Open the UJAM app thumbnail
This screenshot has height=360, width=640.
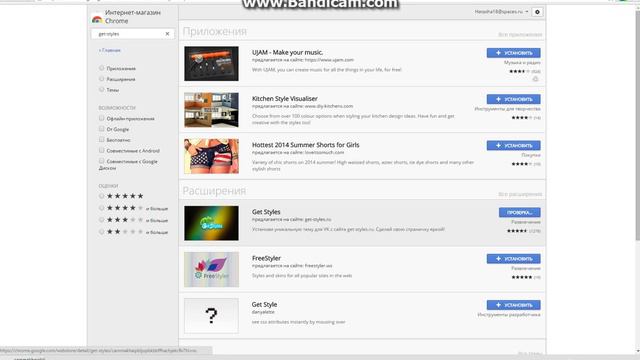click(211, 64)
